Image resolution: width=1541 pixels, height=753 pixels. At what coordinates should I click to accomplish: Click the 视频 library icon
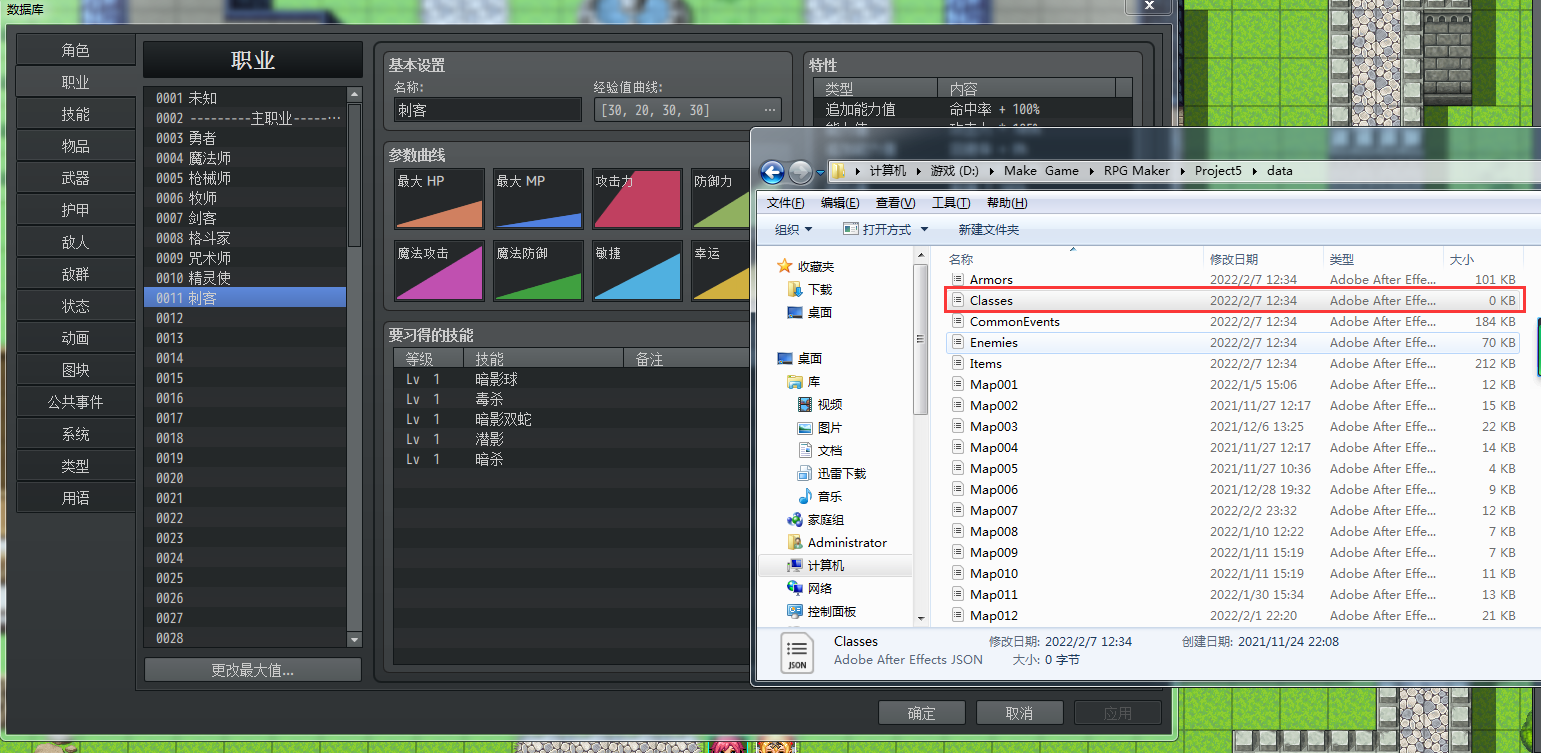805,404
